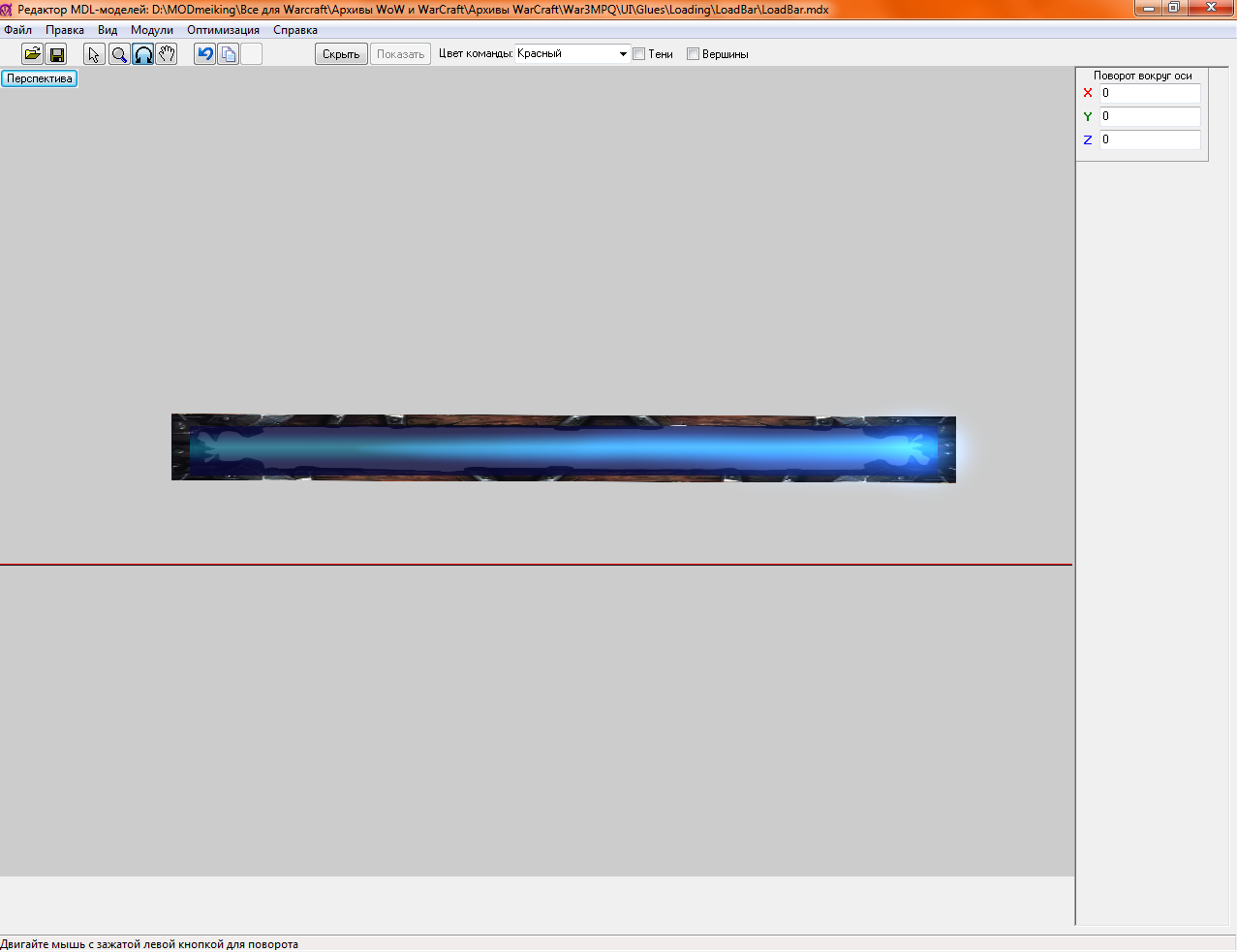This screenshot has height=952, width=1237.
Task: Click the app icon in title bar
Action: pyautogui.click(x=8, y=9)
